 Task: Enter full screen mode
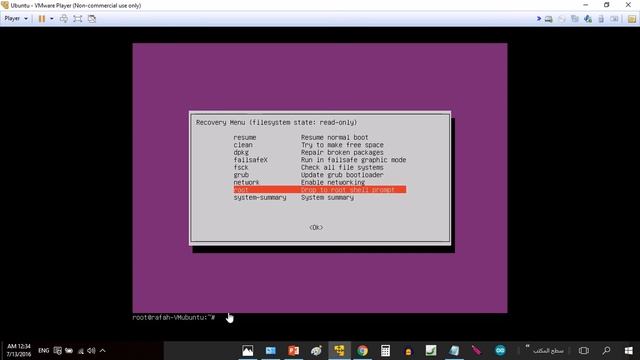78,18
